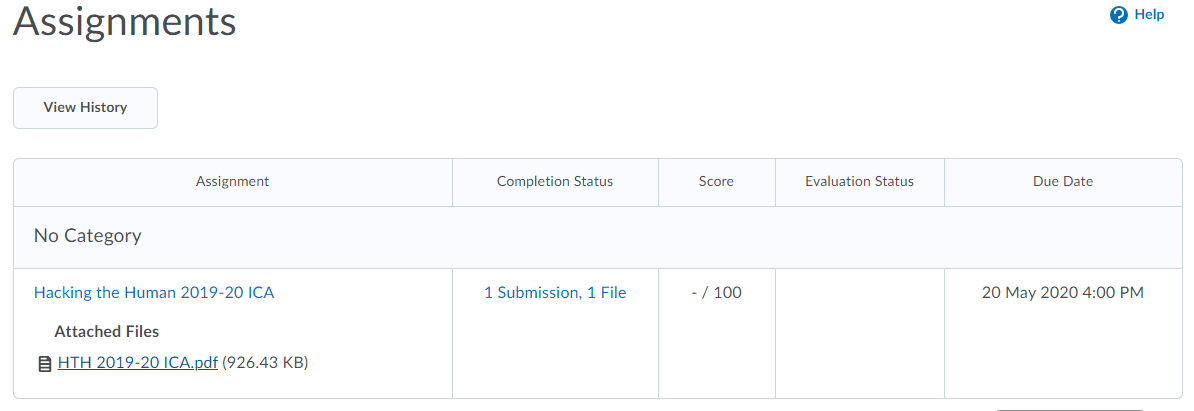View the 1 Submission, 1 File link
1194x411 pixels.
(555, 293)
